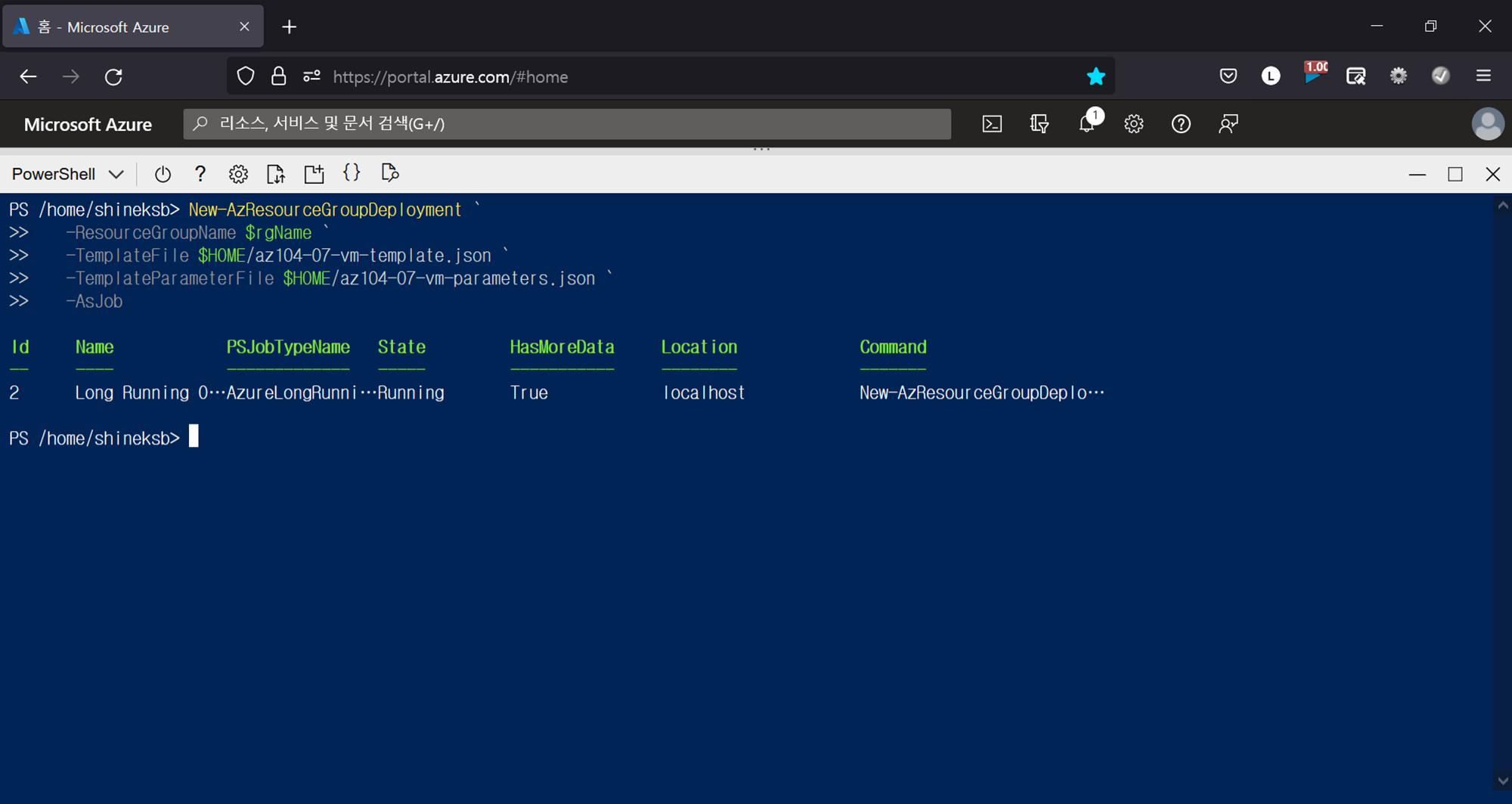Click the 'HasMoreData' column header
This screenshot has width=1512, height=804.
(562, 347)
